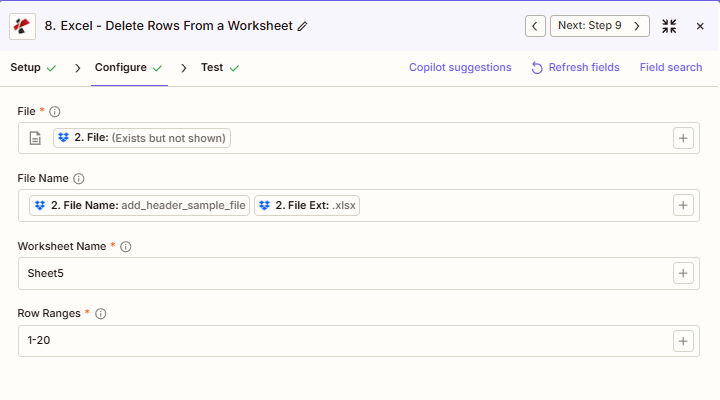Click the Excel app logo icon
The width and height of the screenshot is (720, 400).
22,26
